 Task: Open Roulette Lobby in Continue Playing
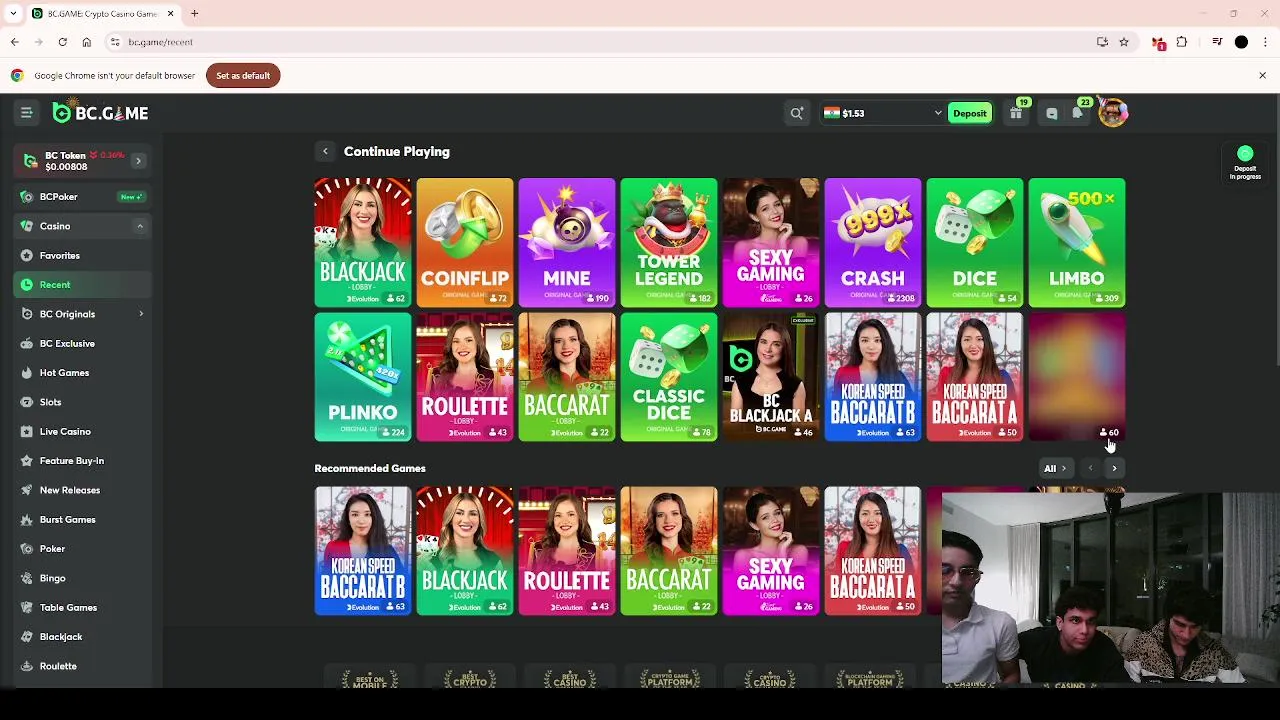(x=465, y=377)
